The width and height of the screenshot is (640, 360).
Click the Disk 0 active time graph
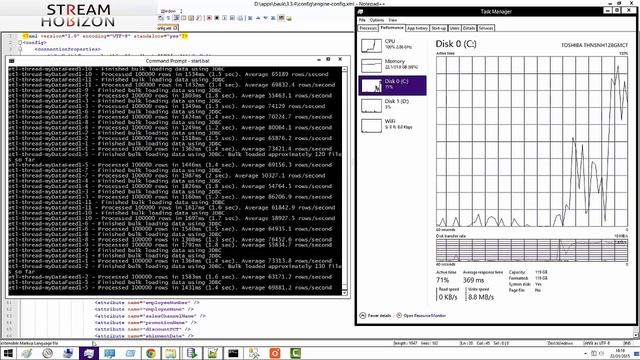pyautogui.click(x=532, y=141)
